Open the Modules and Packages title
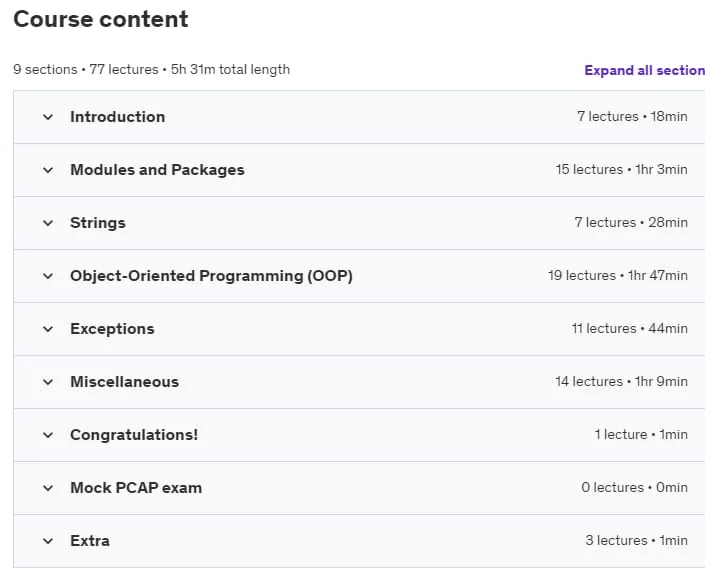 pyautogui.click(x=157, y=170)
